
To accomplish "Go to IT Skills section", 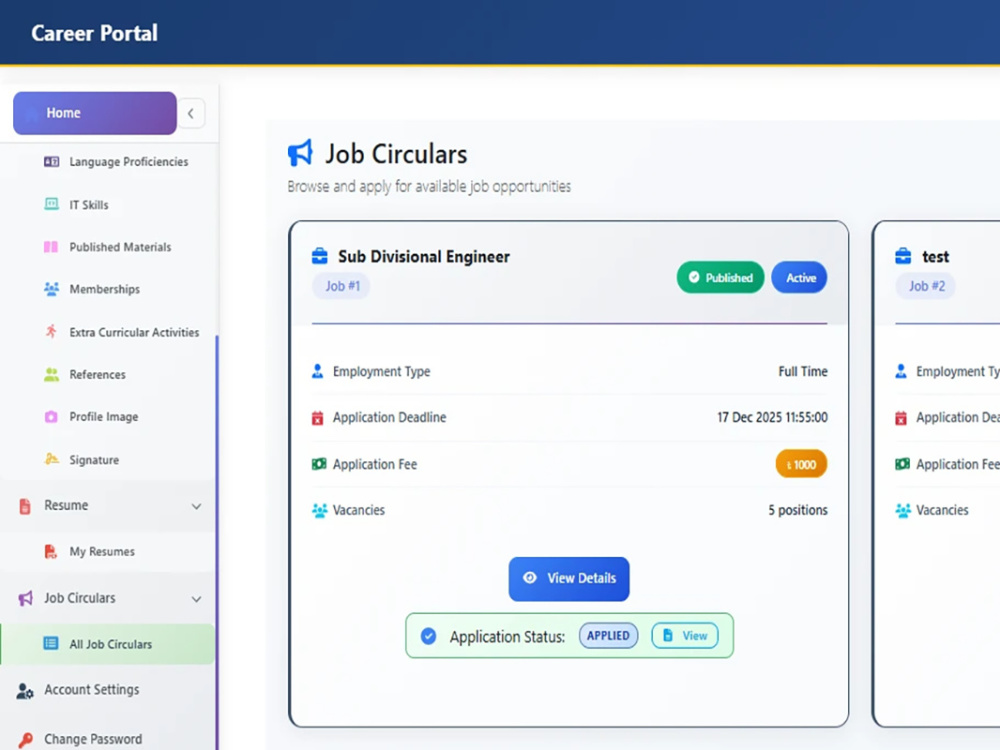I will [x=89, y=205].
